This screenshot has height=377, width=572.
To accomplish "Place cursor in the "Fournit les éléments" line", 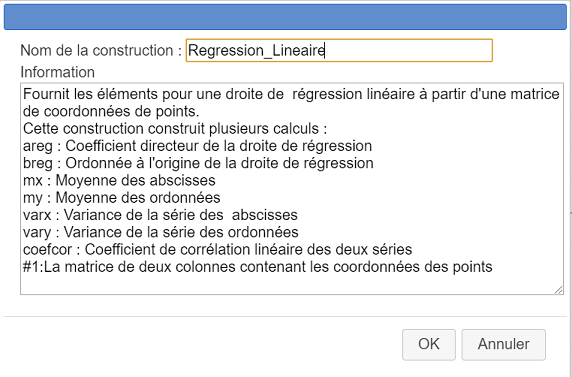I will 291,95.
